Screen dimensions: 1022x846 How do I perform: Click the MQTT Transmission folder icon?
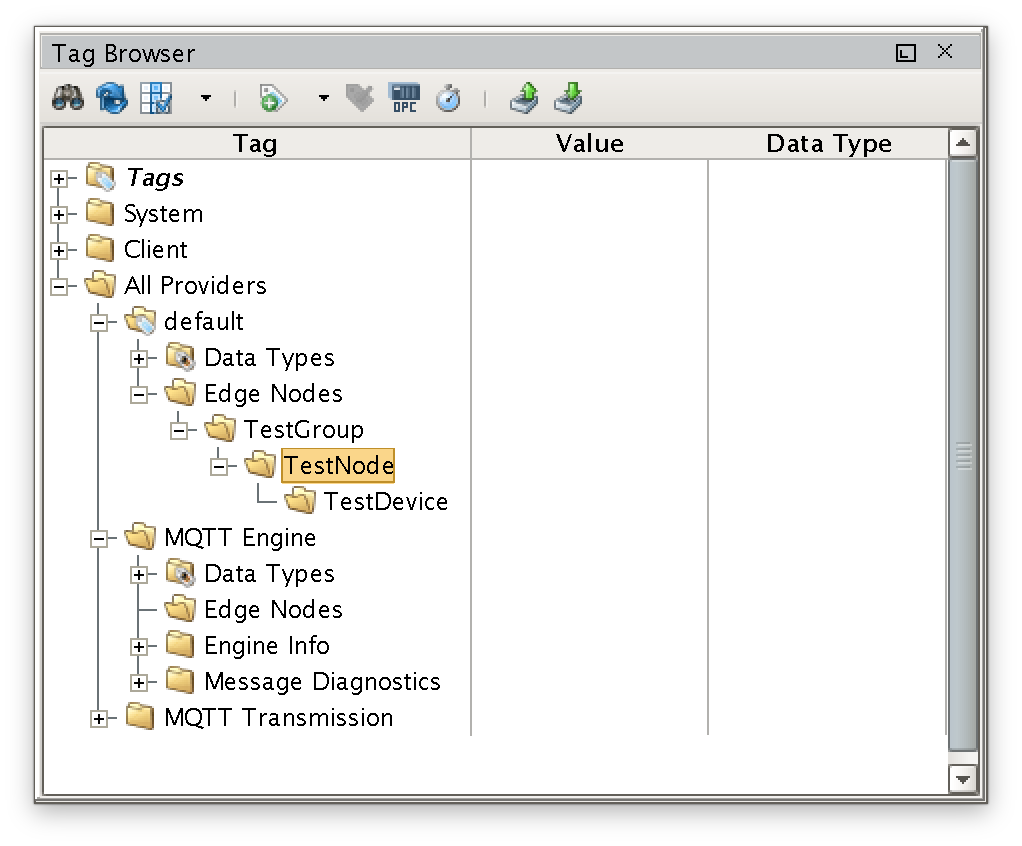pos(140,717)
